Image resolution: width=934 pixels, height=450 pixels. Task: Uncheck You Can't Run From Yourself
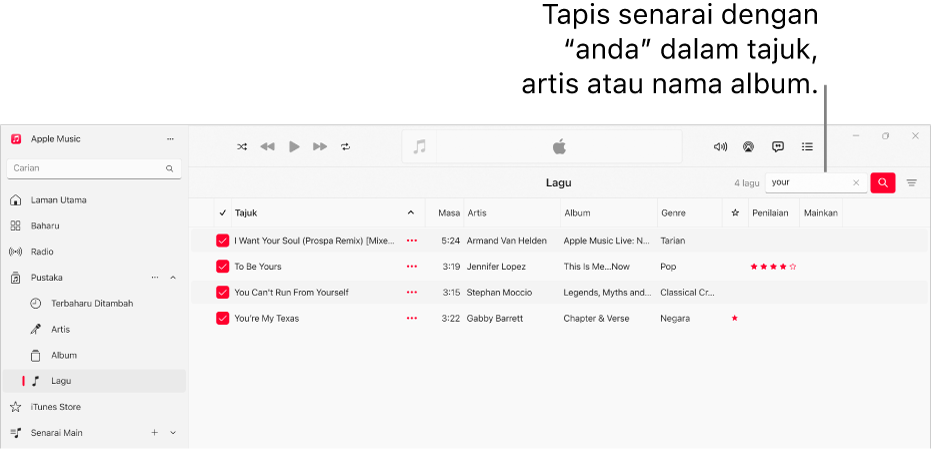pyautogui.click(x=222, y=293)
